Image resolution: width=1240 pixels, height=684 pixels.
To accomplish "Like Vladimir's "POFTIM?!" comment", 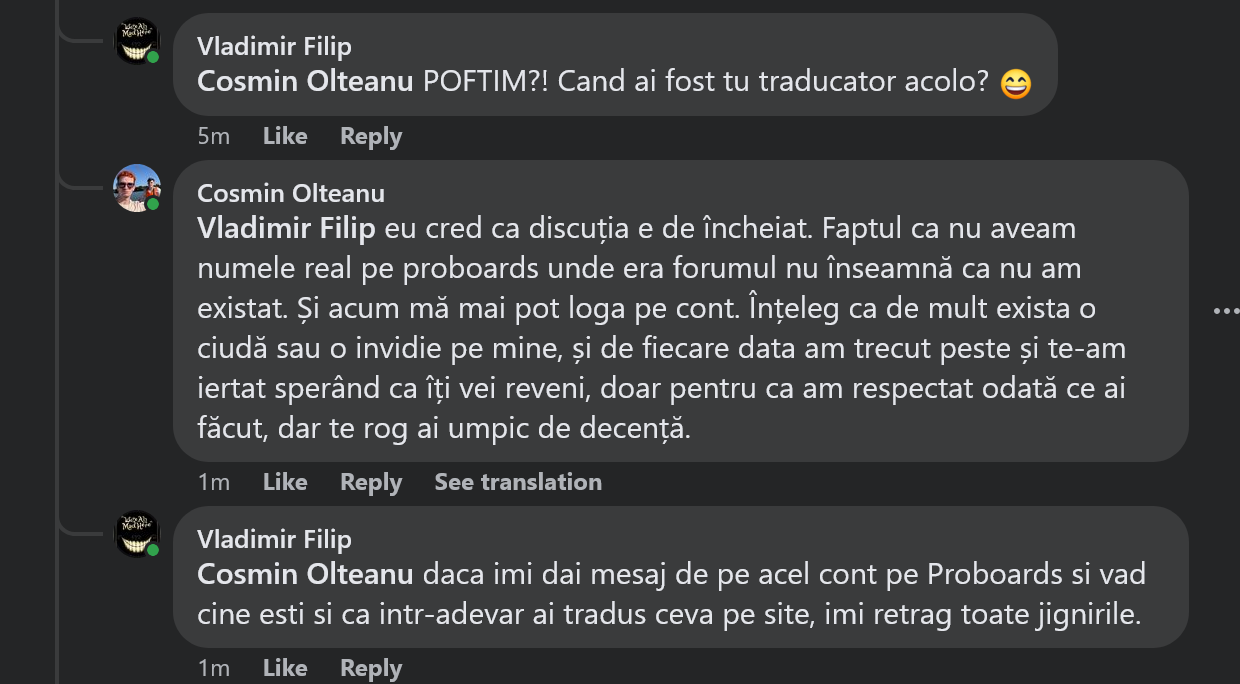I will tap(285, 136).
